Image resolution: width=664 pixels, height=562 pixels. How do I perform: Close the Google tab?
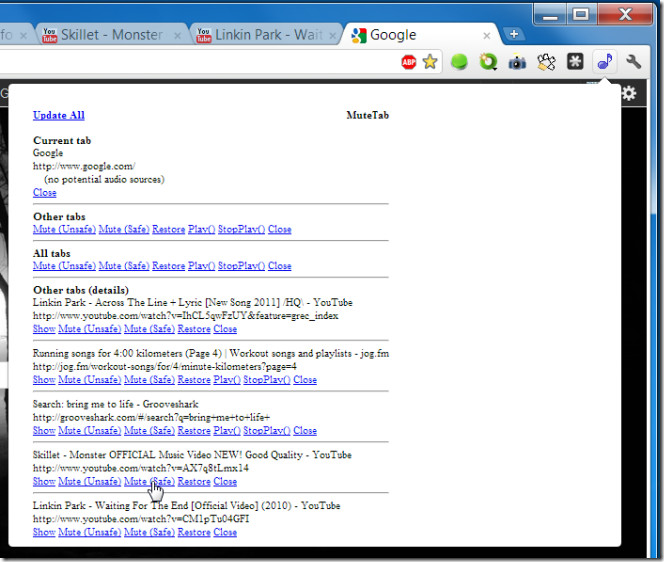[487, 36]
